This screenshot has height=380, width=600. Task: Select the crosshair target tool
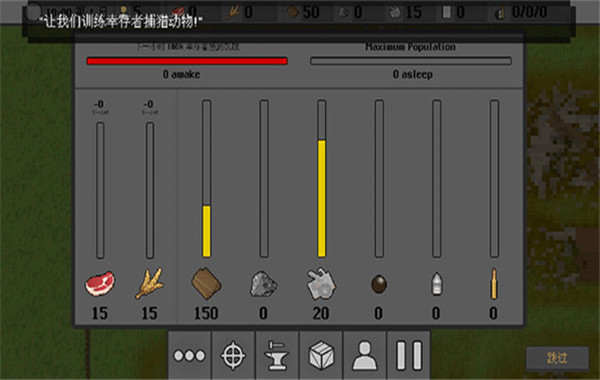click(233, 356)
